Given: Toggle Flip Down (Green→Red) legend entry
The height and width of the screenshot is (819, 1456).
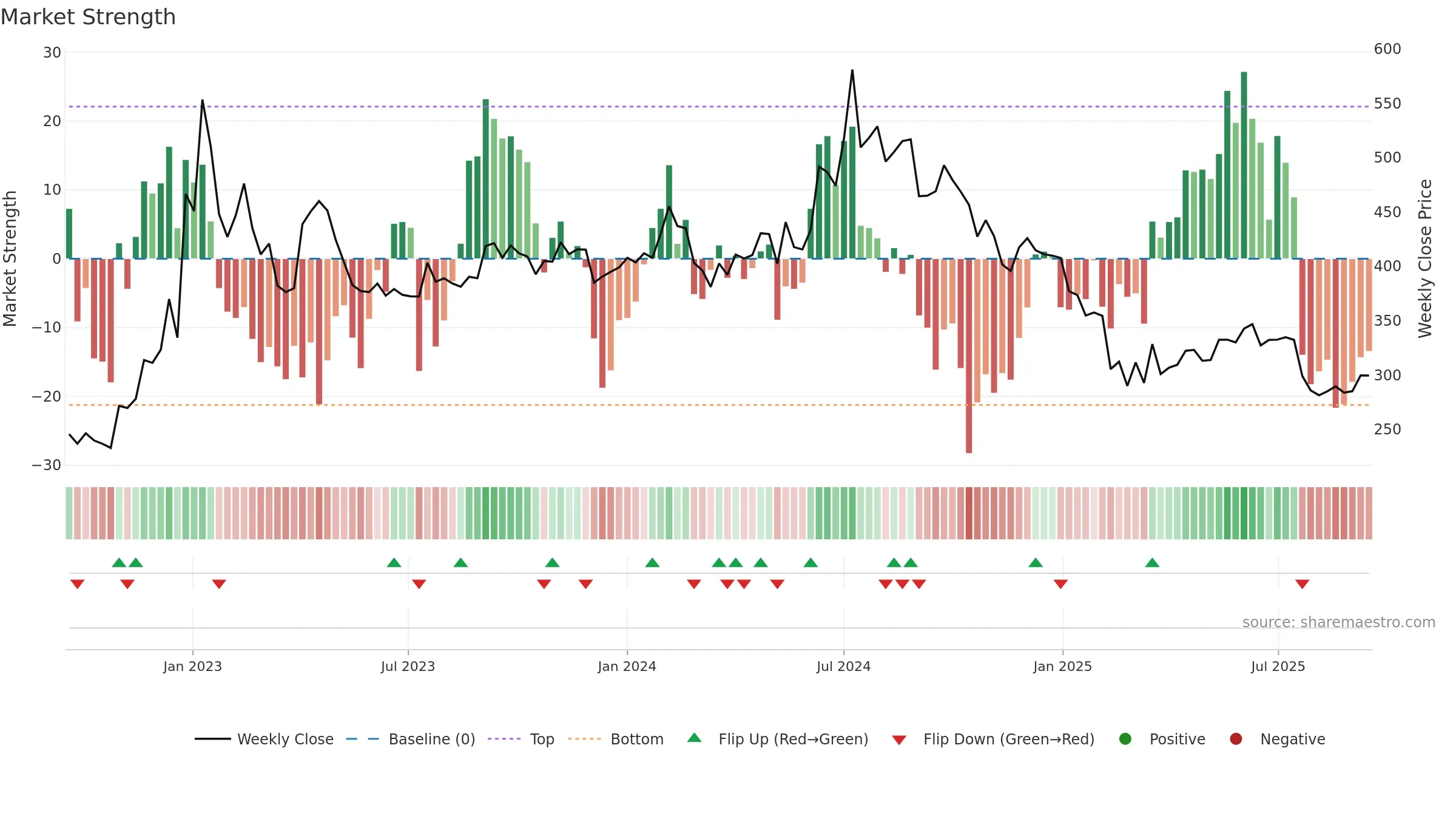Looking at the screenshot, I should click(993, 739).
